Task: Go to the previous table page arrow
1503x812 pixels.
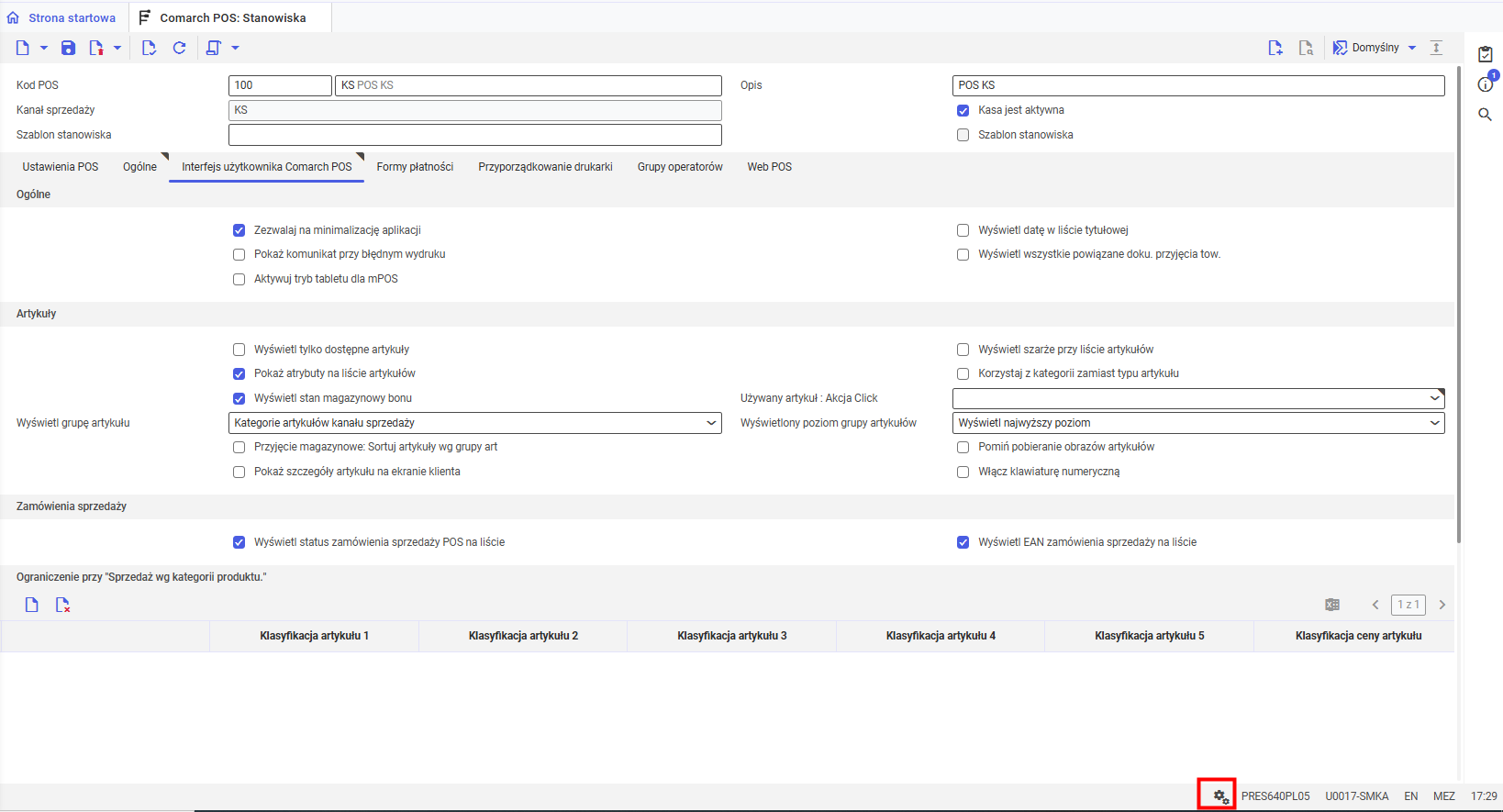Action: pos(1375,605)
